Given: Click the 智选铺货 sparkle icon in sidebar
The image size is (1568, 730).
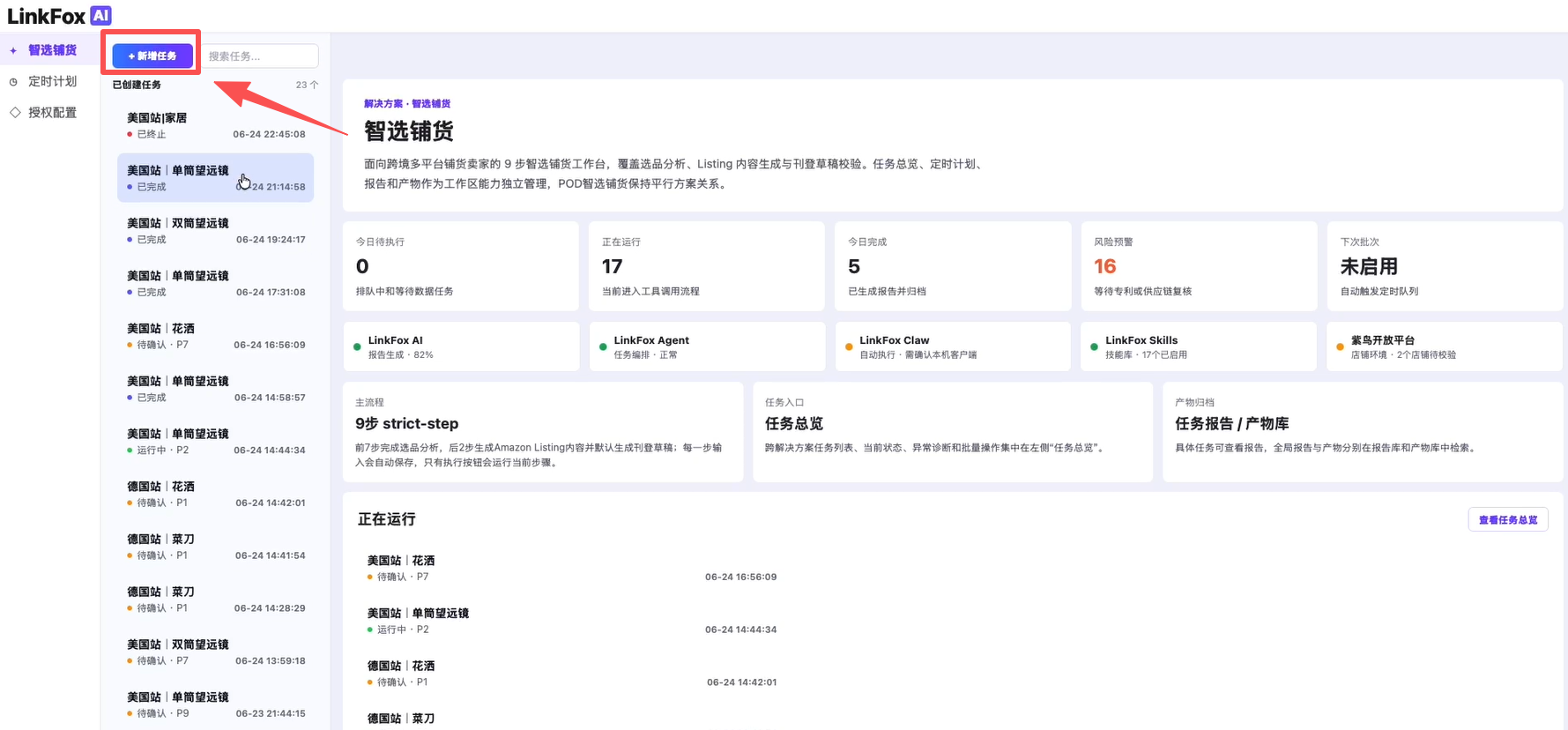Looking at the screenshot, I should click(13, 50).
